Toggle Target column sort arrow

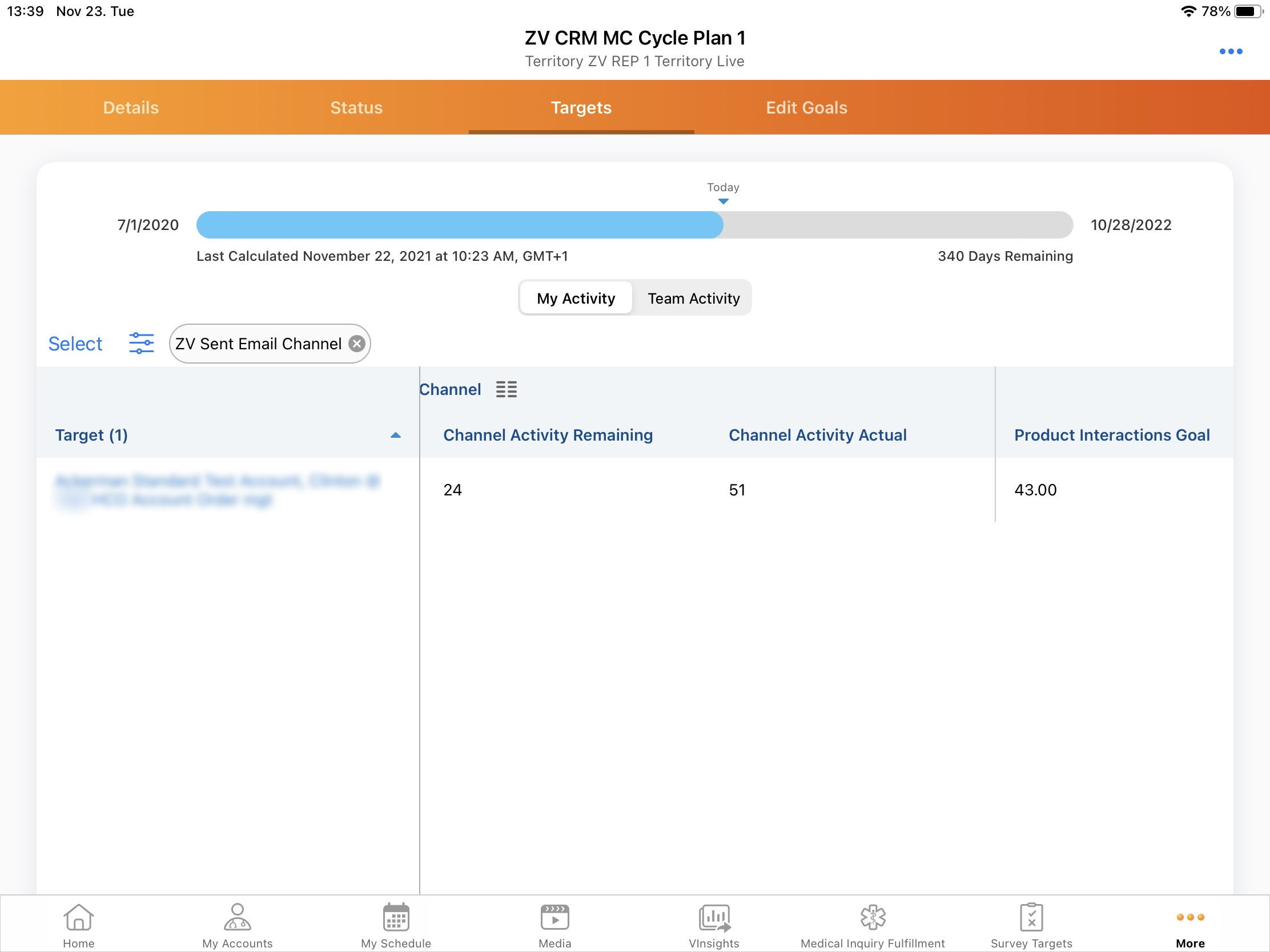tap(395, 435)
